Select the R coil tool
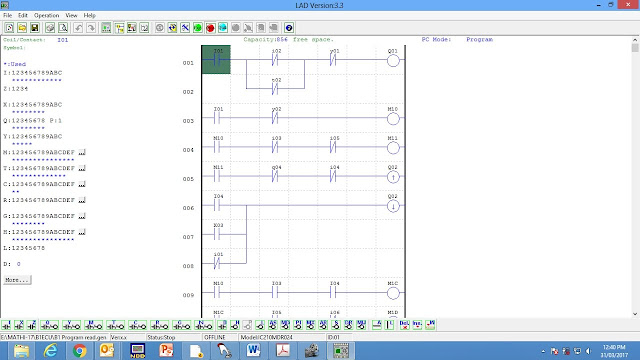The width and height of the screenshot is (640, 360). [x=160, y=325]
